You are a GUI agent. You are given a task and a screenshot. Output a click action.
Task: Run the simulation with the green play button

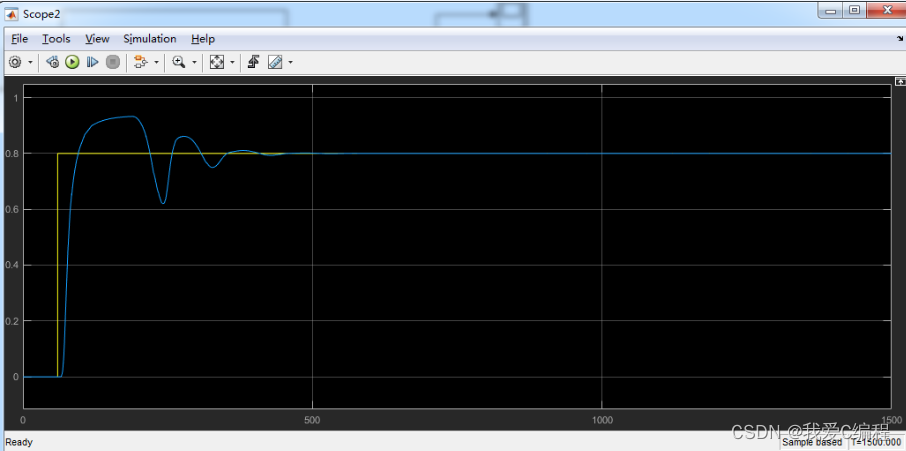pos(72,62)
